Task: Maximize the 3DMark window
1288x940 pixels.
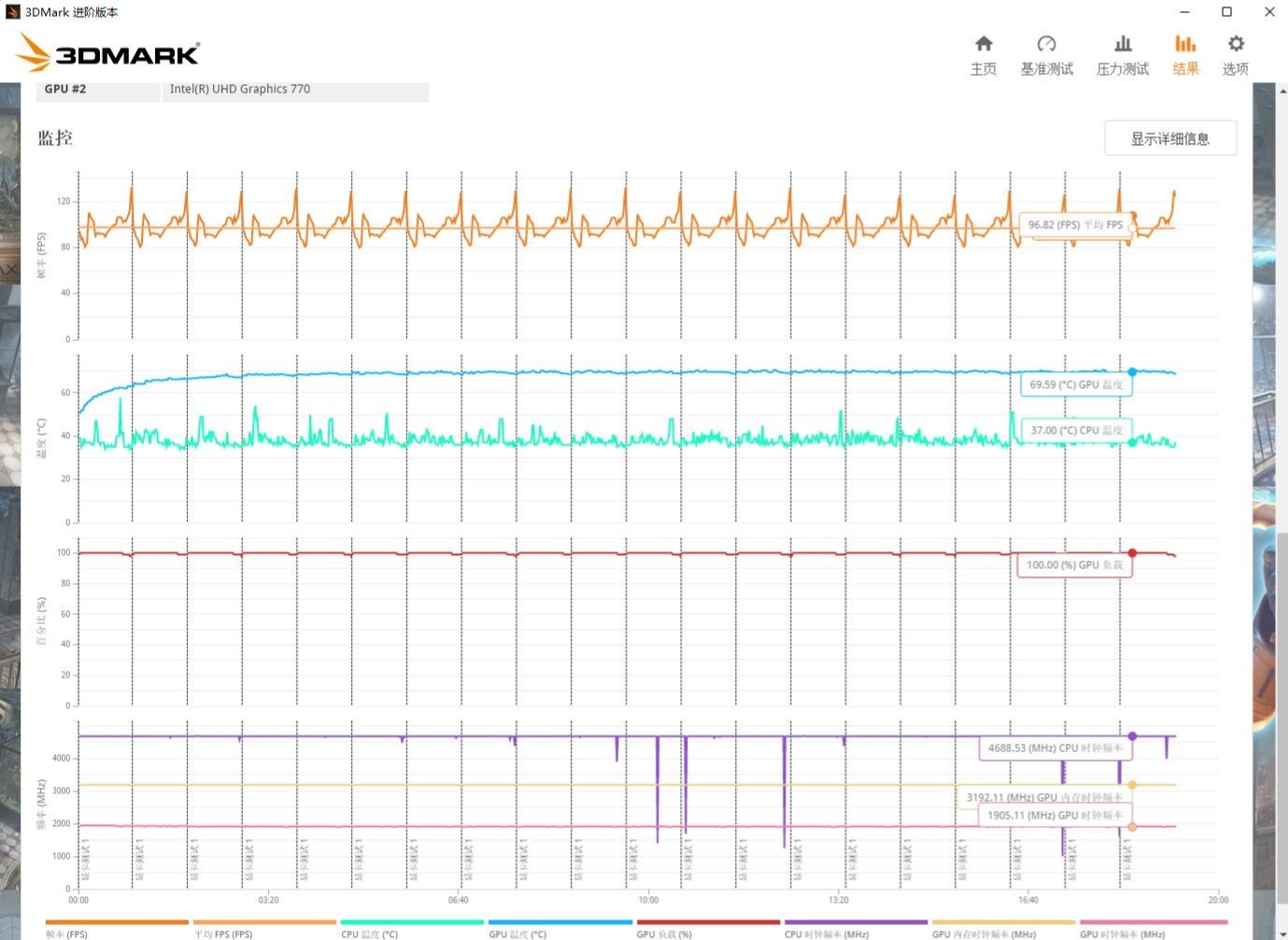Action: (1226, 12)
